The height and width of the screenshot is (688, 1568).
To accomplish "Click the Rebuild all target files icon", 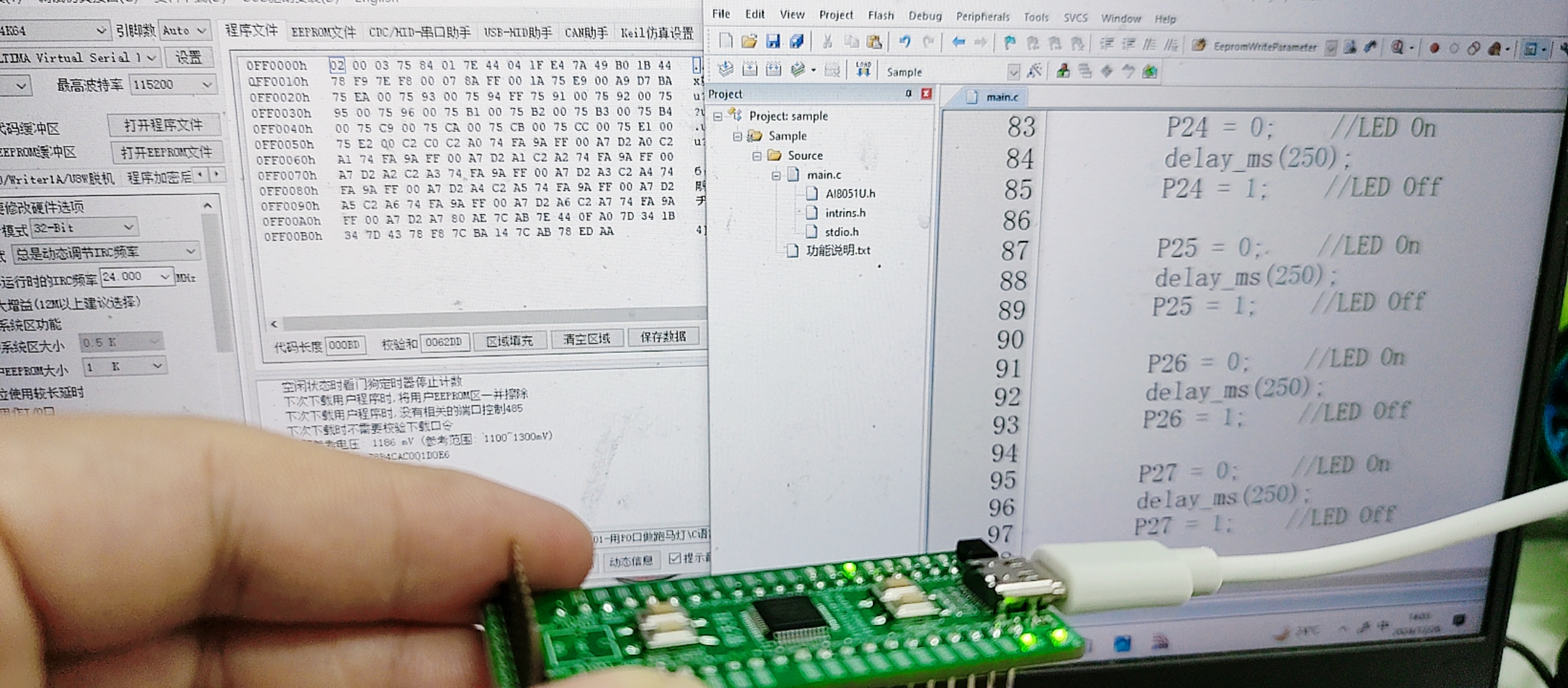I will pos(774,69).
